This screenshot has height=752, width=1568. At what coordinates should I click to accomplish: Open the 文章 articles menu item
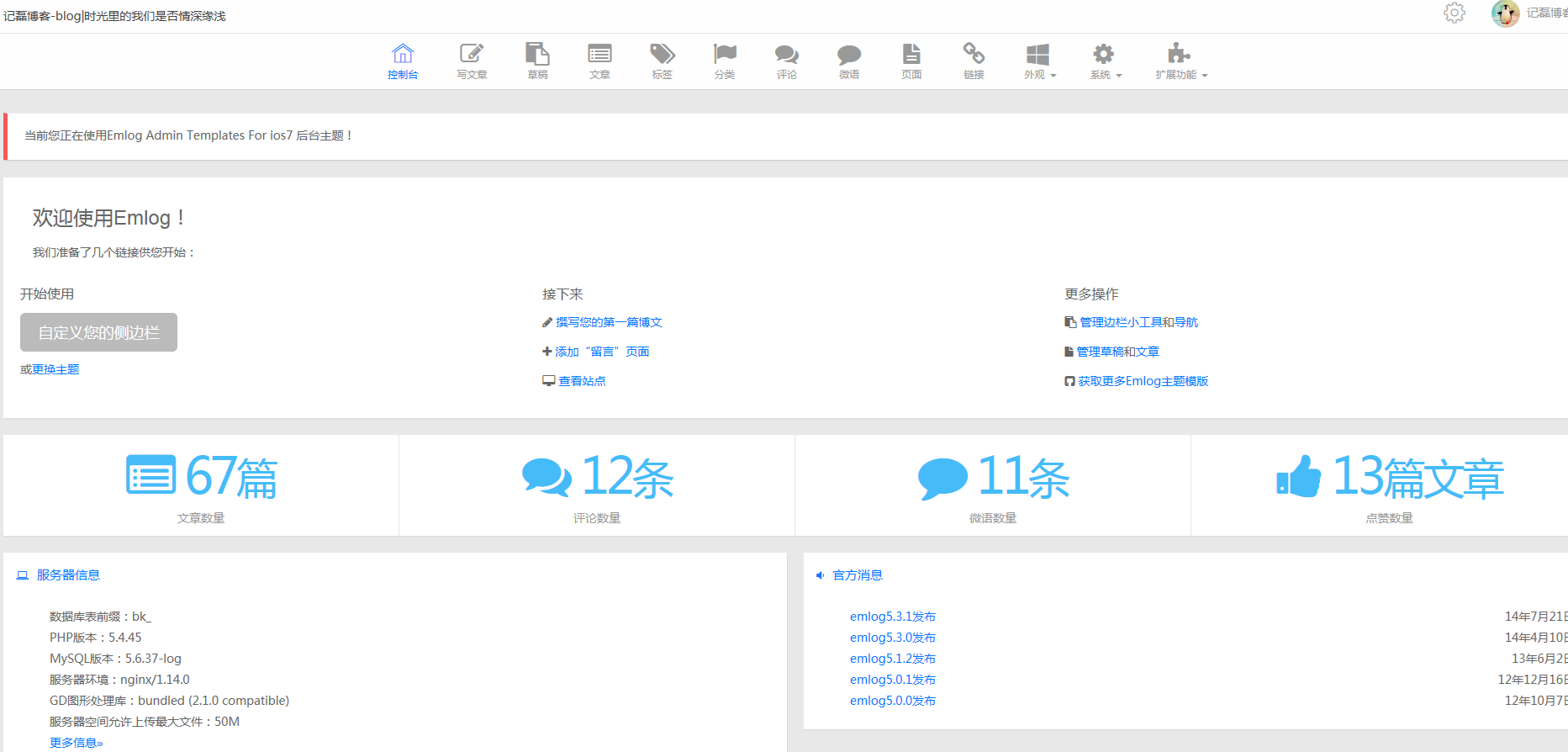599,61
